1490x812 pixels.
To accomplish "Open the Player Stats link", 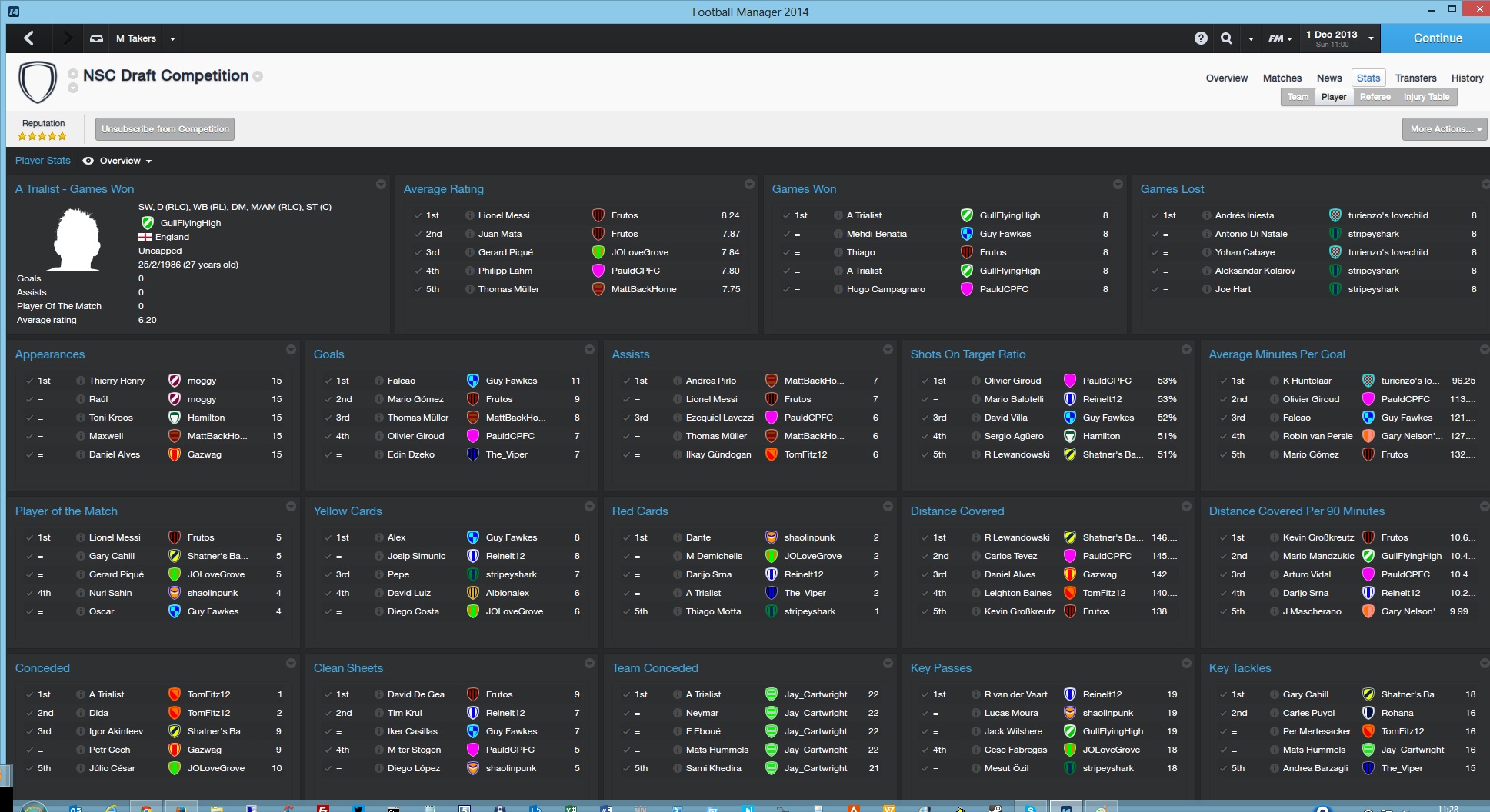I will coord(43,161).
